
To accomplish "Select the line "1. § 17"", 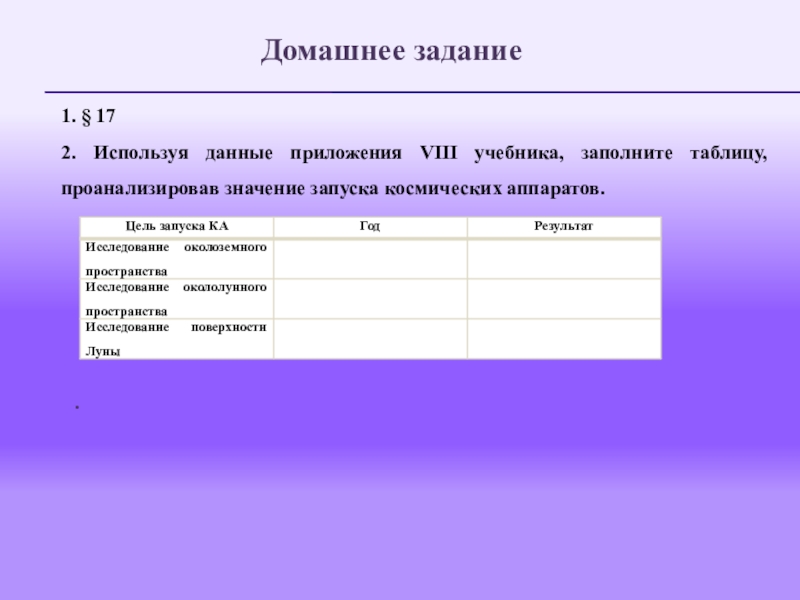I will point(88,118).
